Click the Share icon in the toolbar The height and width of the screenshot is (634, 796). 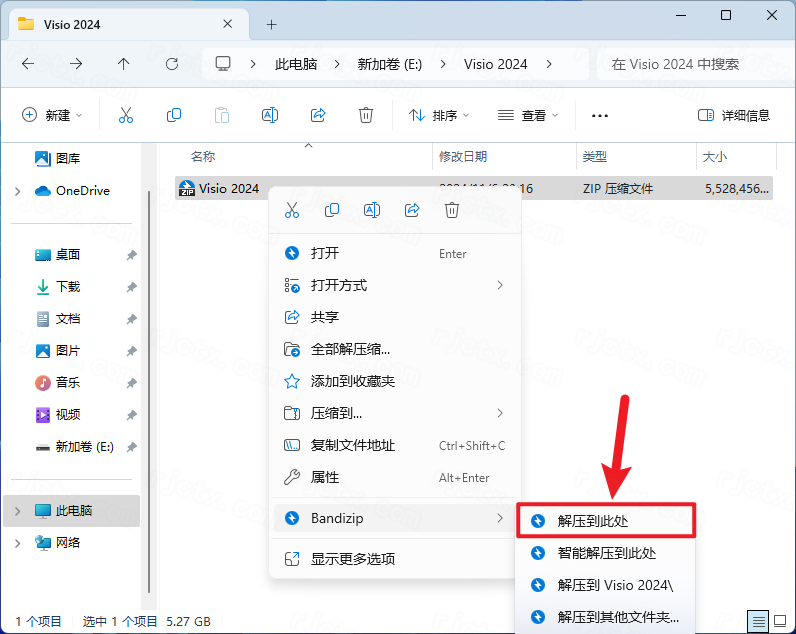(x=318, y=115)
